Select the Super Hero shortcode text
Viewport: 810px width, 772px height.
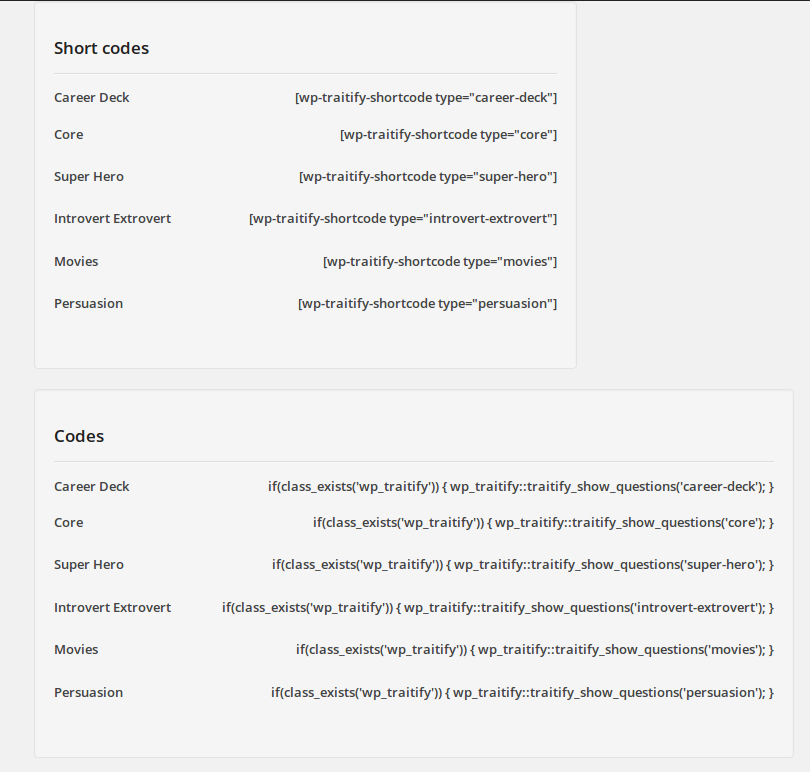coord(428,177)
